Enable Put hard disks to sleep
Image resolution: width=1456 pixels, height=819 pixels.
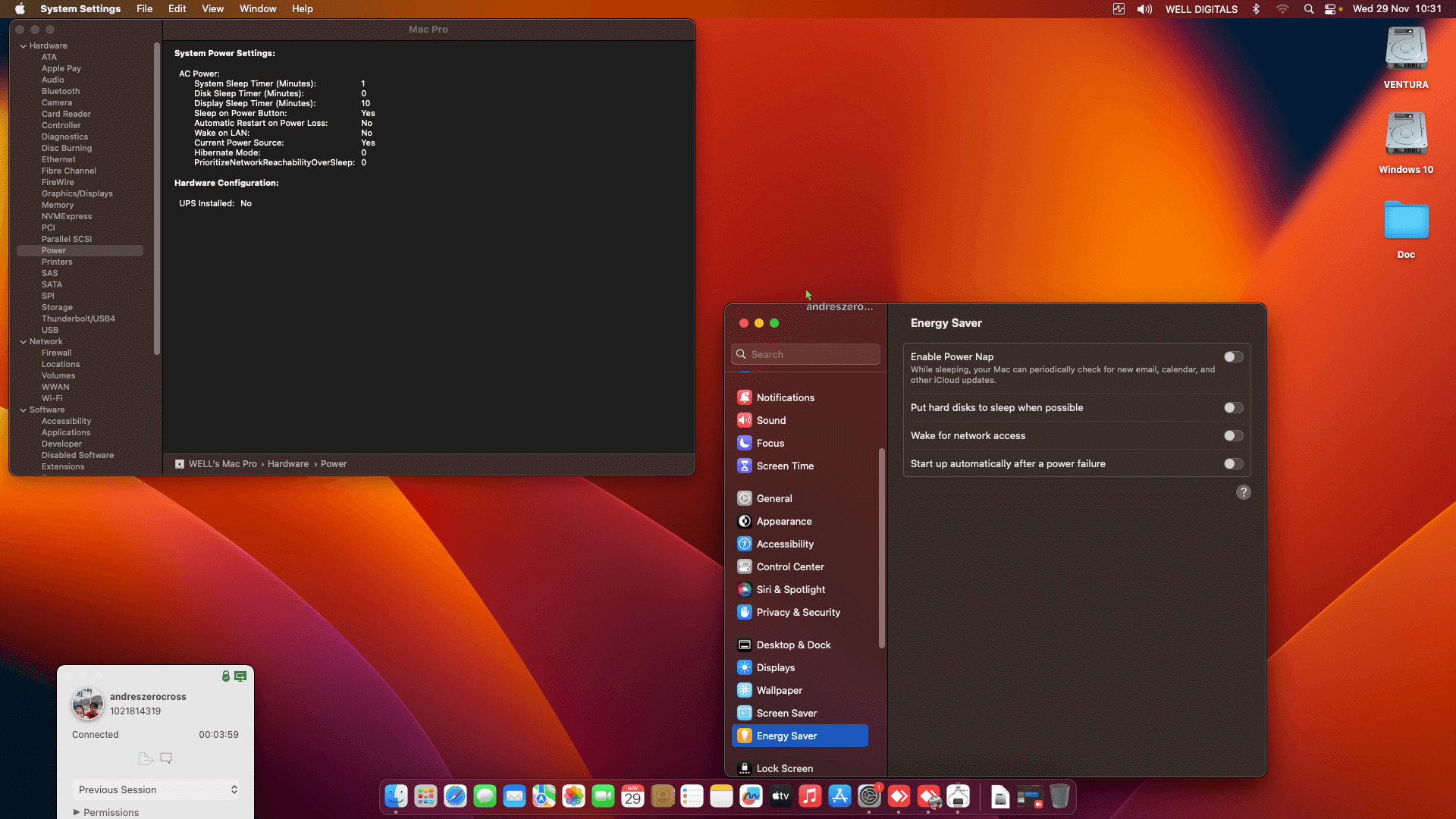pos(1233,407)
